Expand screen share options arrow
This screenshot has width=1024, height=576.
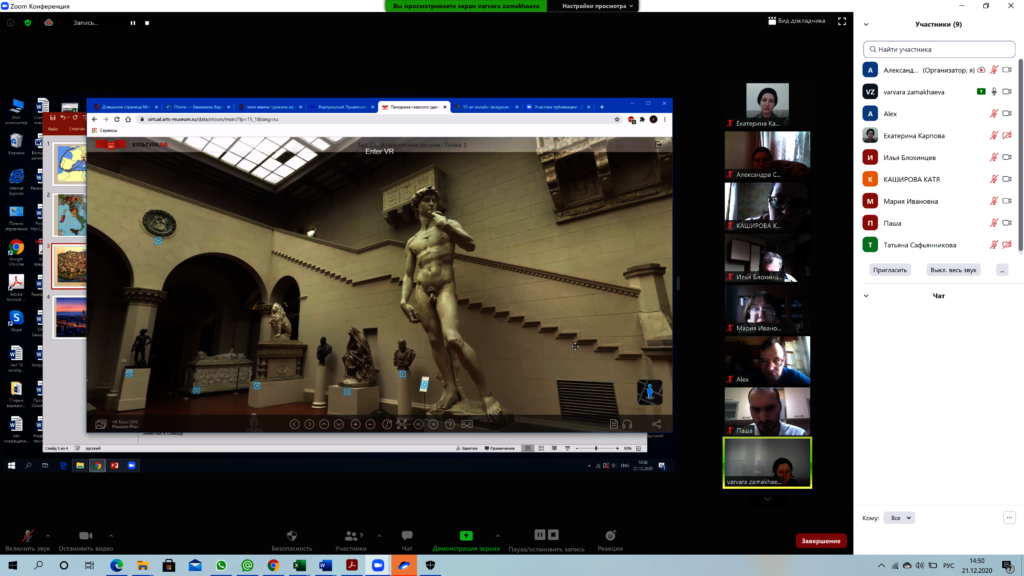tap(498, 536)
